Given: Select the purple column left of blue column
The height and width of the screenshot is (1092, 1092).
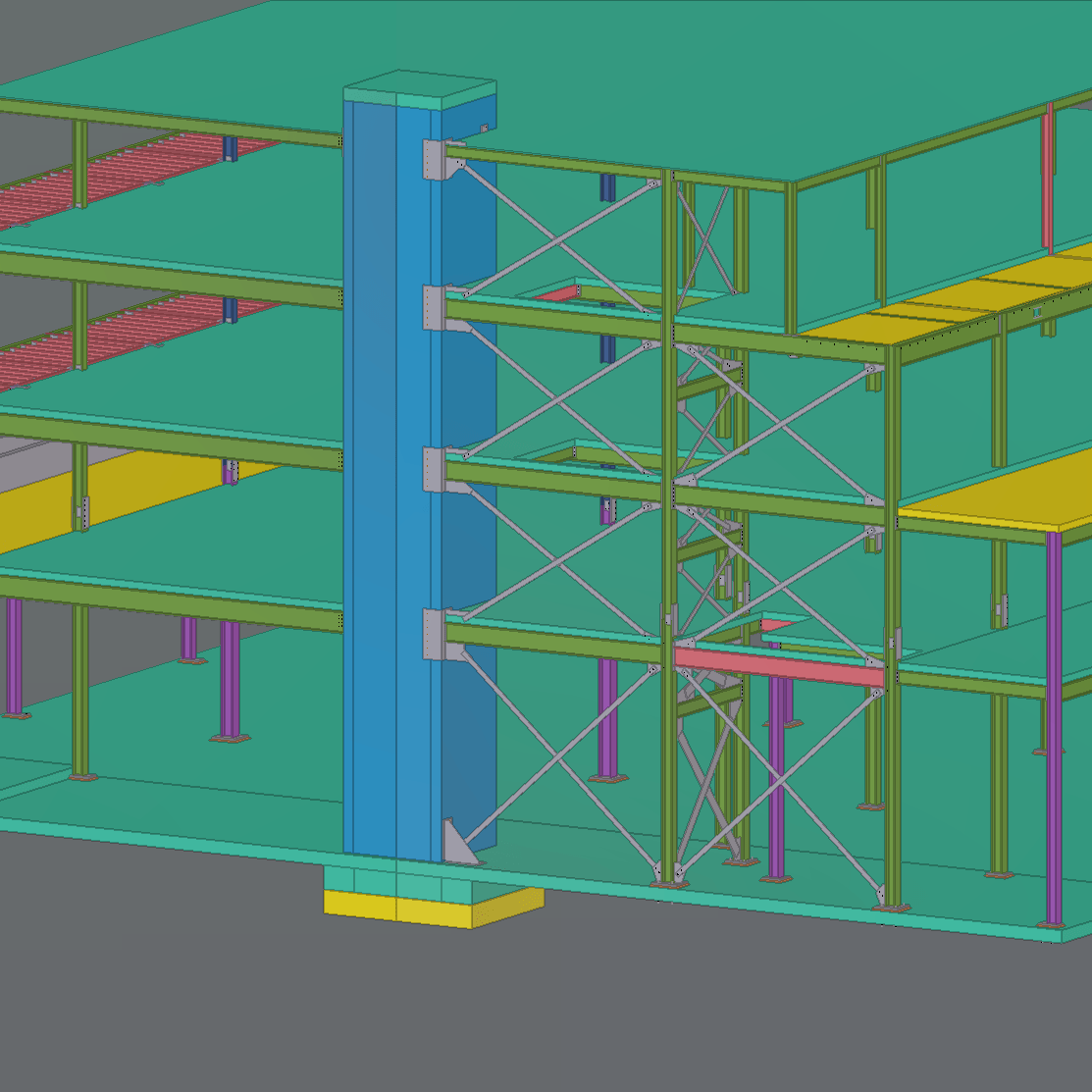Looking at the screenshot, I should point(230,677).
